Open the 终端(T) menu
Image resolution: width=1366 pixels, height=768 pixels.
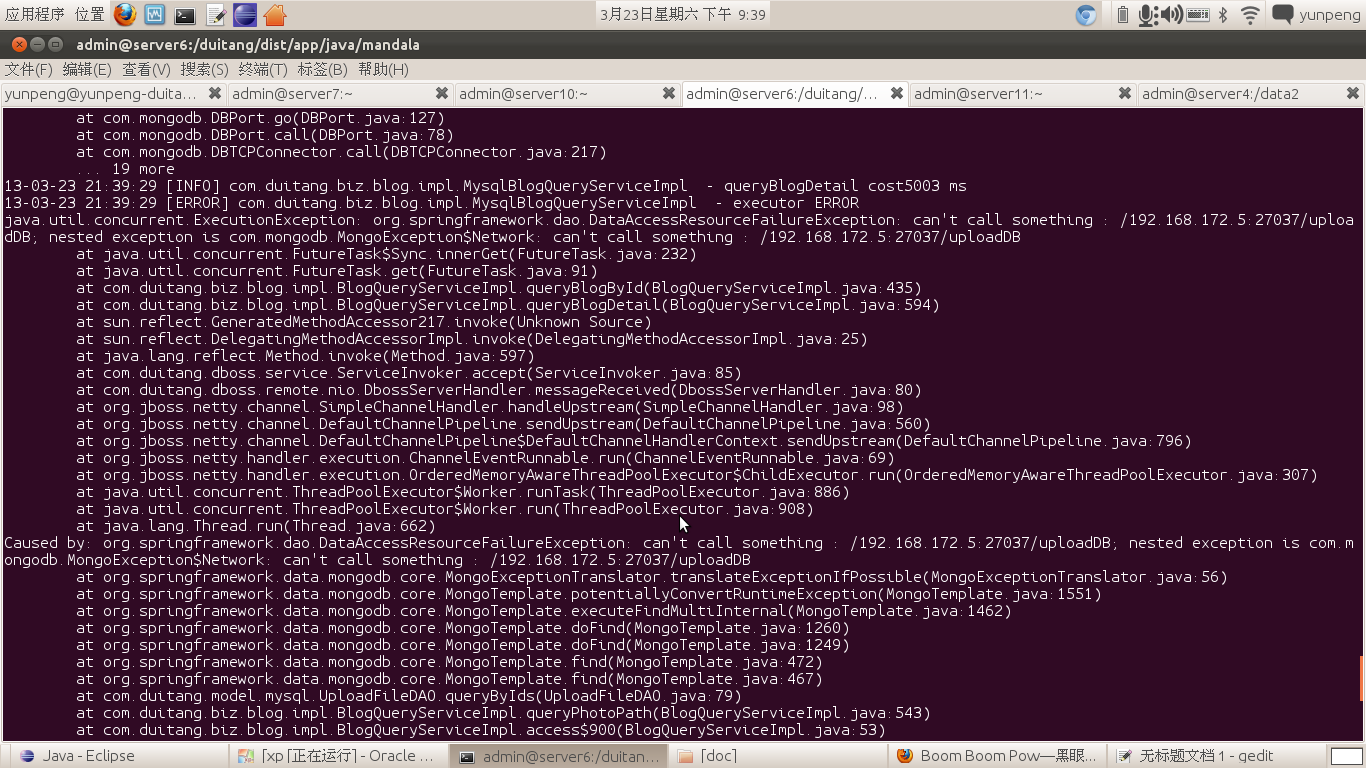coord(263,69)
